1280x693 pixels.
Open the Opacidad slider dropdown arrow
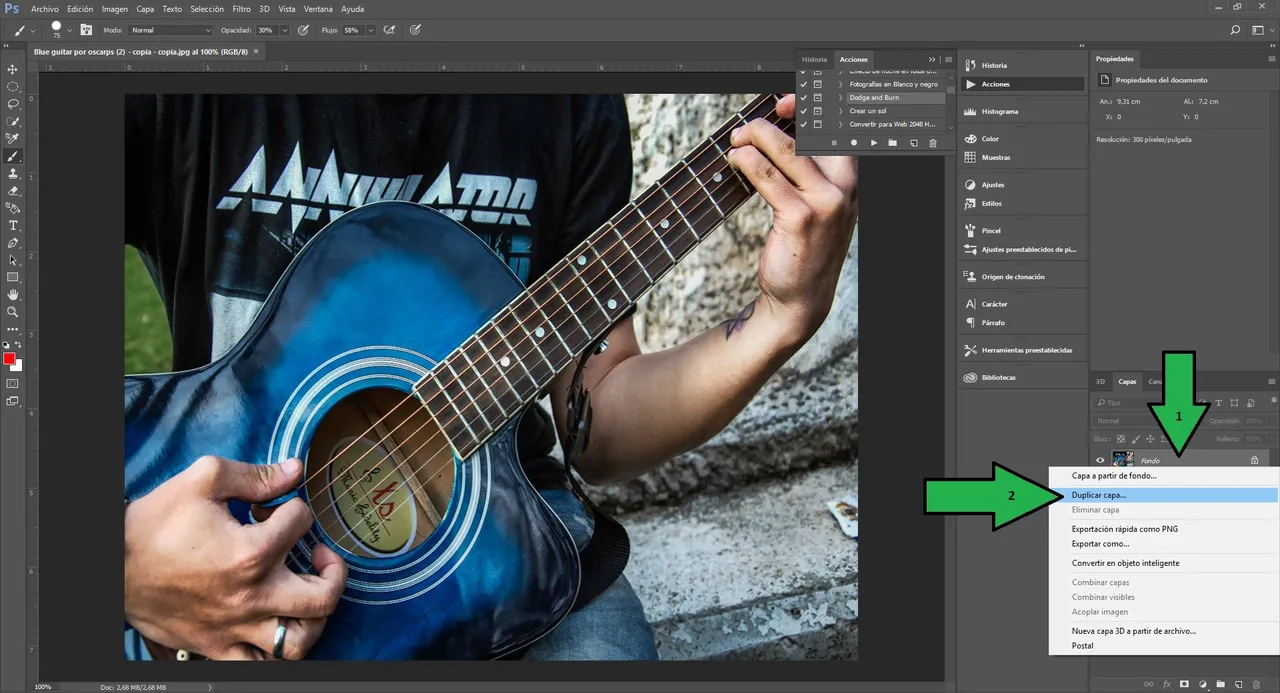click(286, 30)
